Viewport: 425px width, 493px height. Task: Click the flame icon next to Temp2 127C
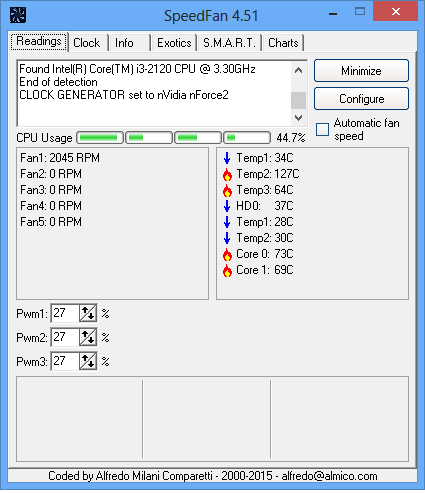point(227,174)
